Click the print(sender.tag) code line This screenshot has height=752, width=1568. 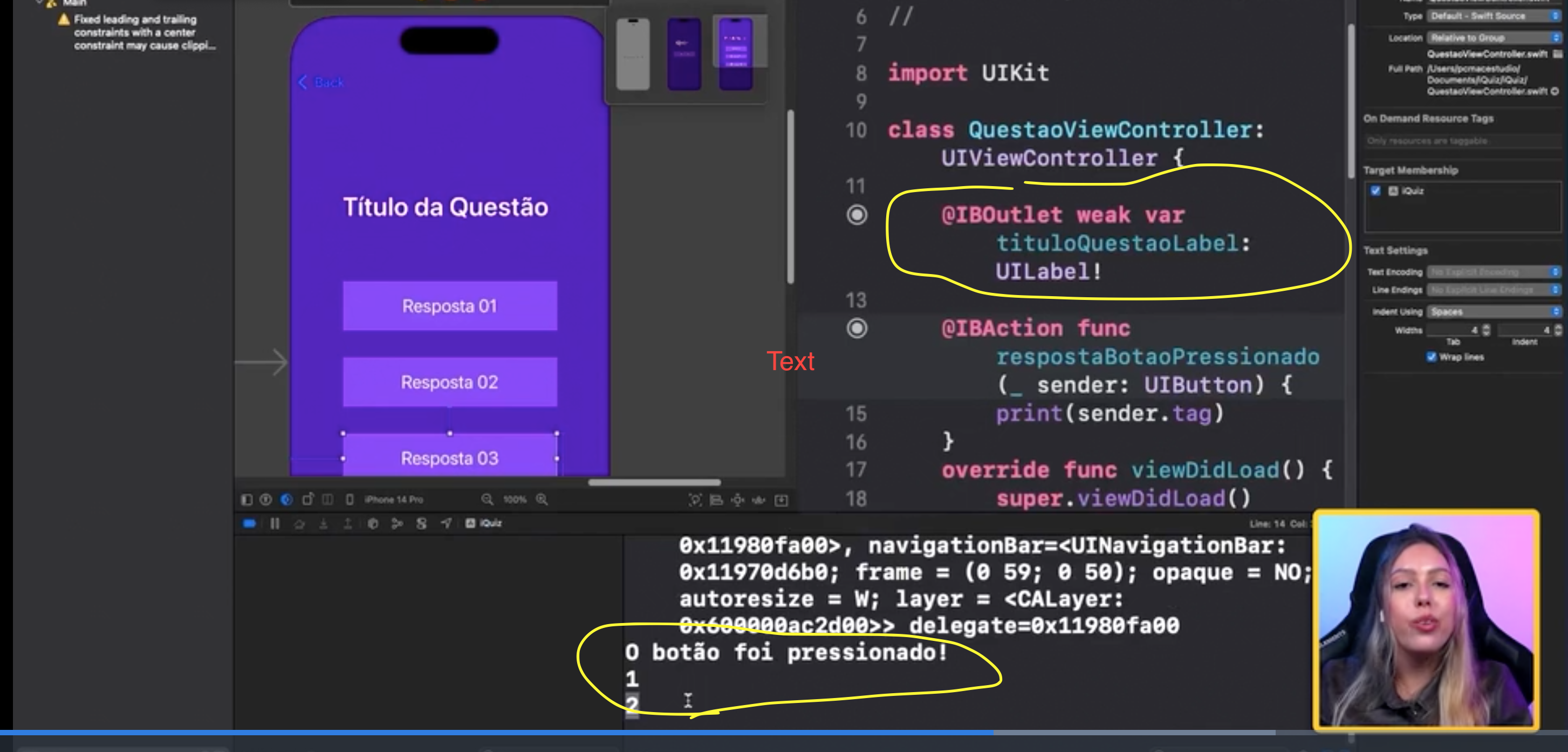[1110, 413]
